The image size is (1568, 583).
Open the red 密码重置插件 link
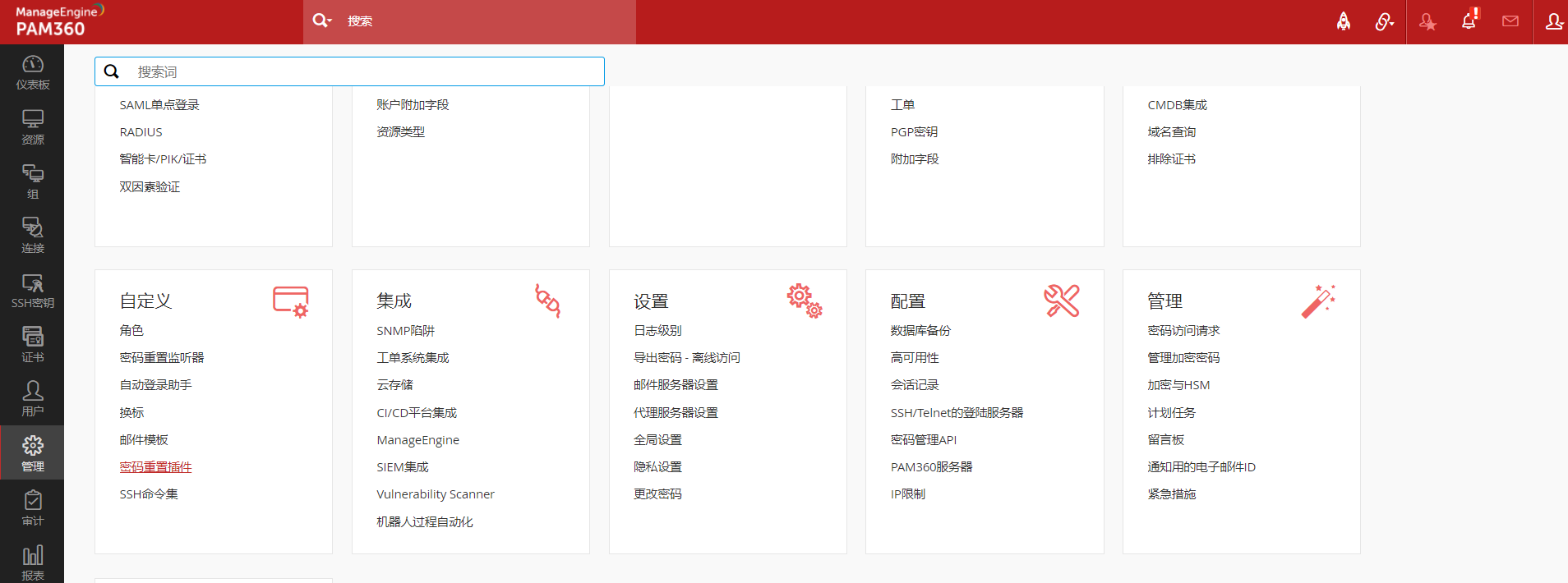tap(155, 467)
